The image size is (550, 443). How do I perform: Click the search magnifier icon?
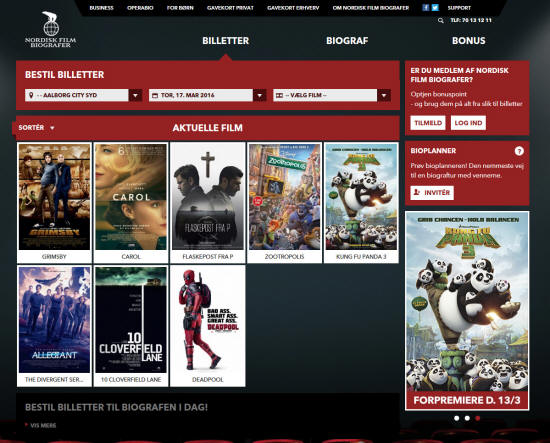441,21
